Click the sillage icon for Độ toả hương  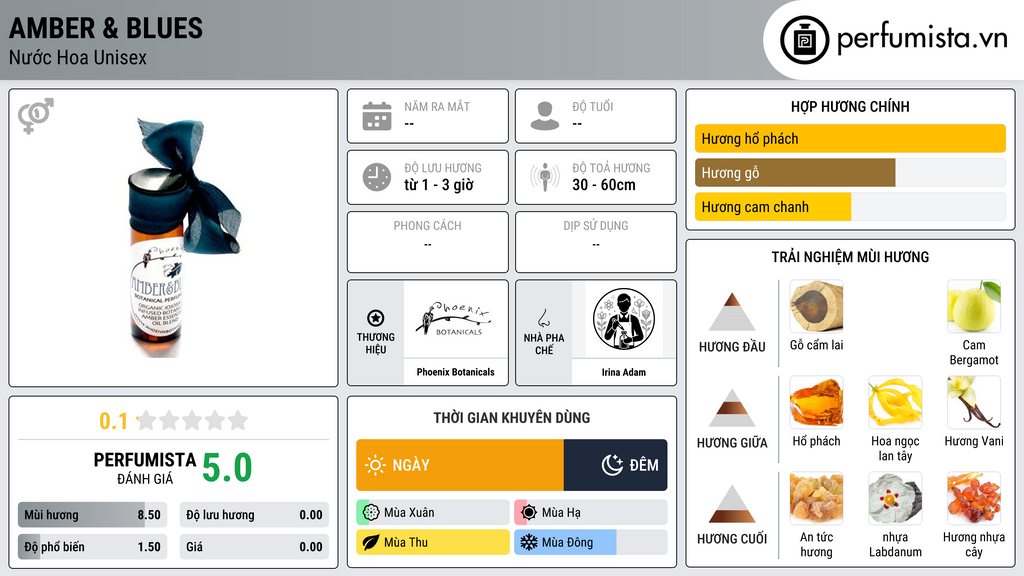pyautogui.click(x=545, y=177)
